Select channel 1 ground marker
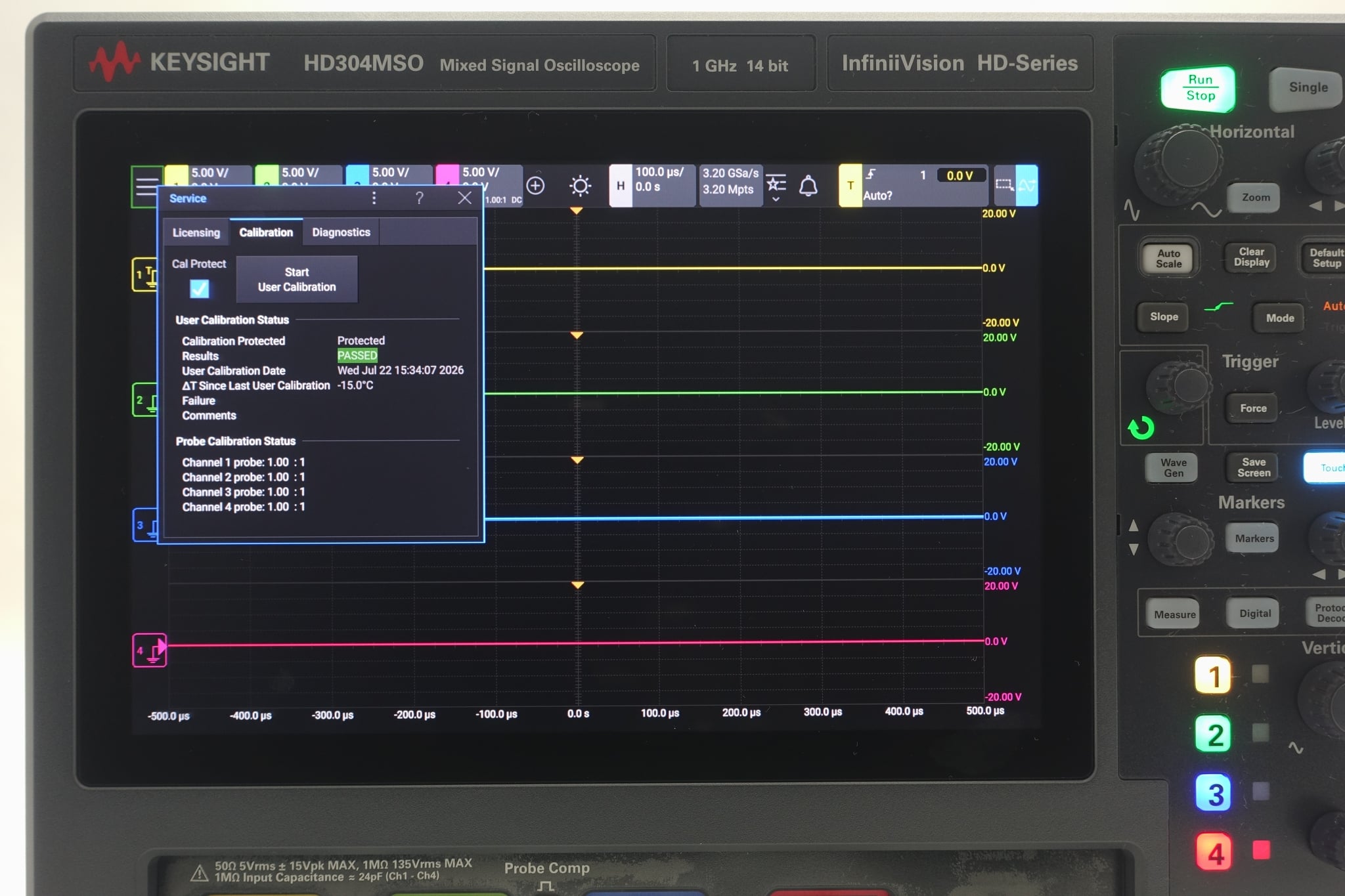1345x896 pixels. click(146, 274)
